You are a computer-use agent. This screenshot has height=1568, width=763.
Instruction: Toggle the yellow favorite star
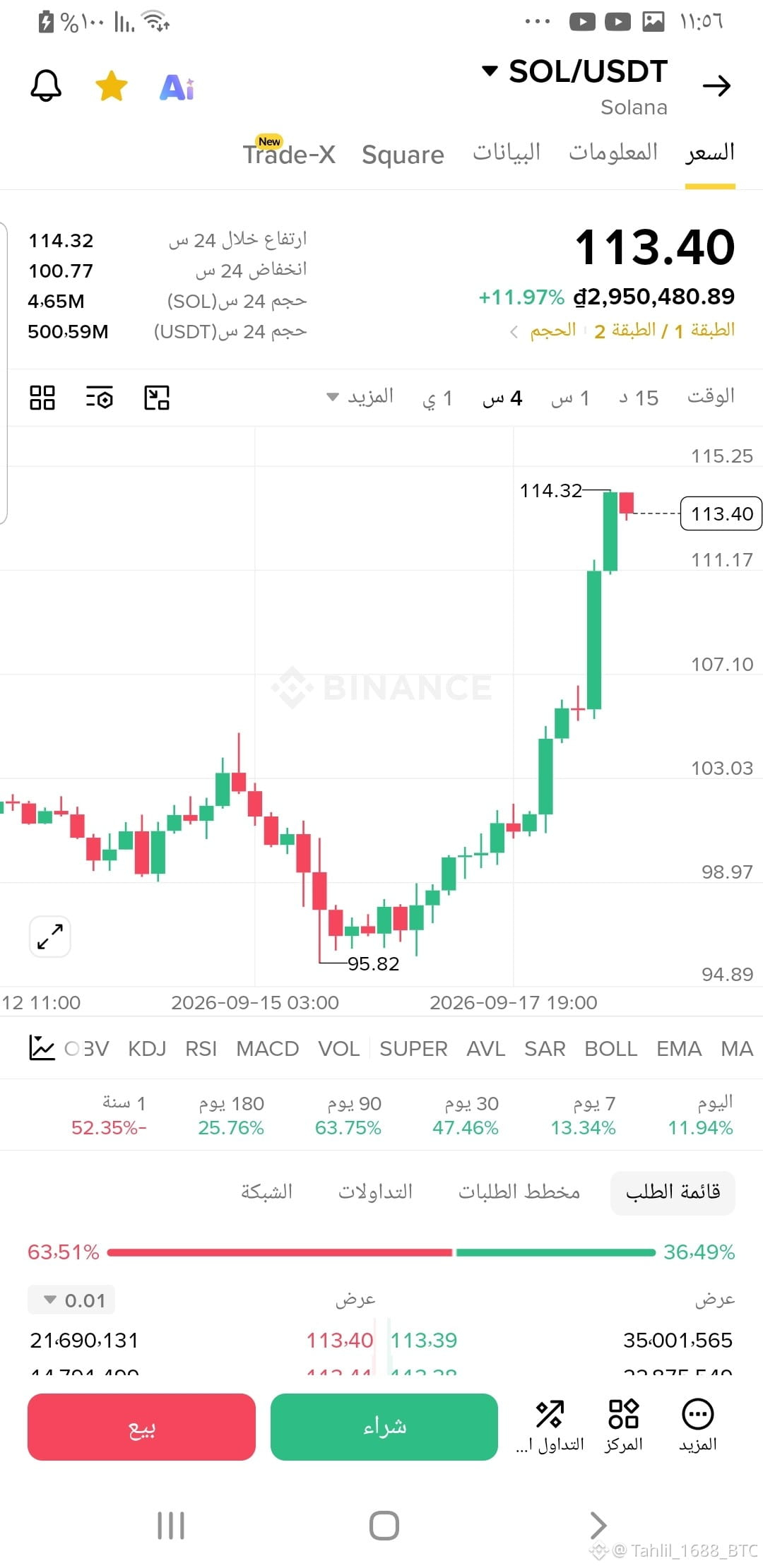tap(112, 86)
